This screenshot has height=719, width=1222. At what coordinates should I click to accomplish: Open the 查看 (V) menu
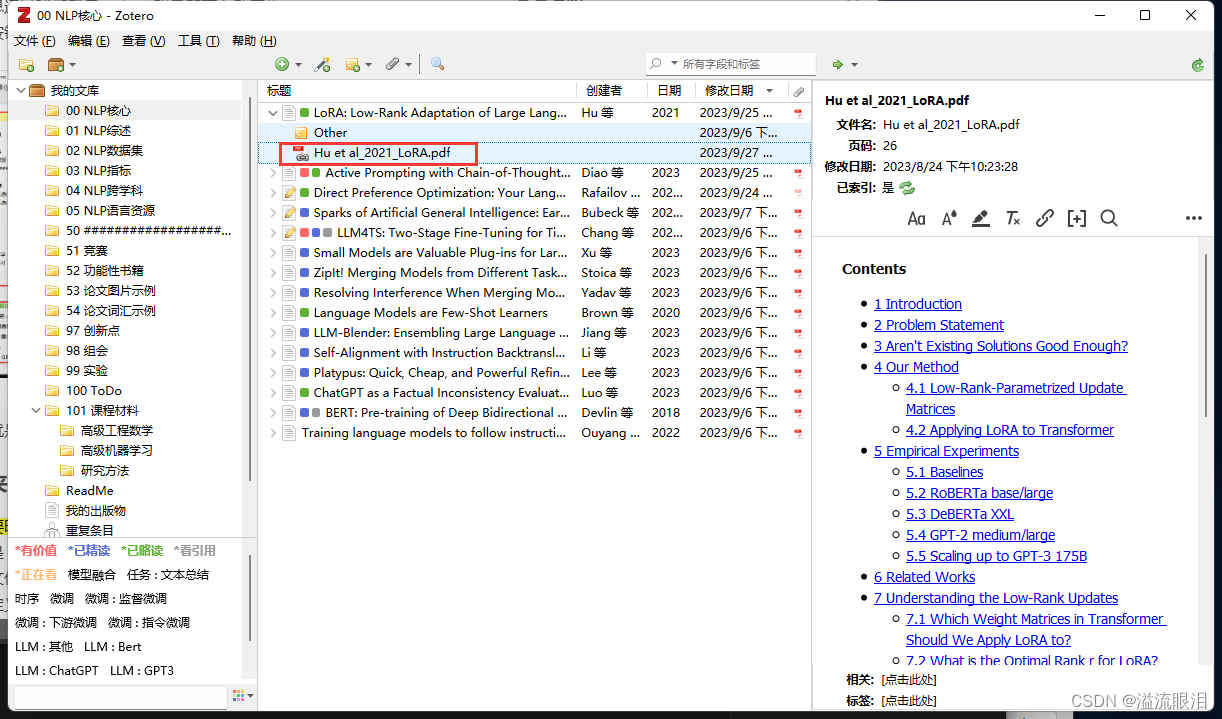tap(143, 41)
